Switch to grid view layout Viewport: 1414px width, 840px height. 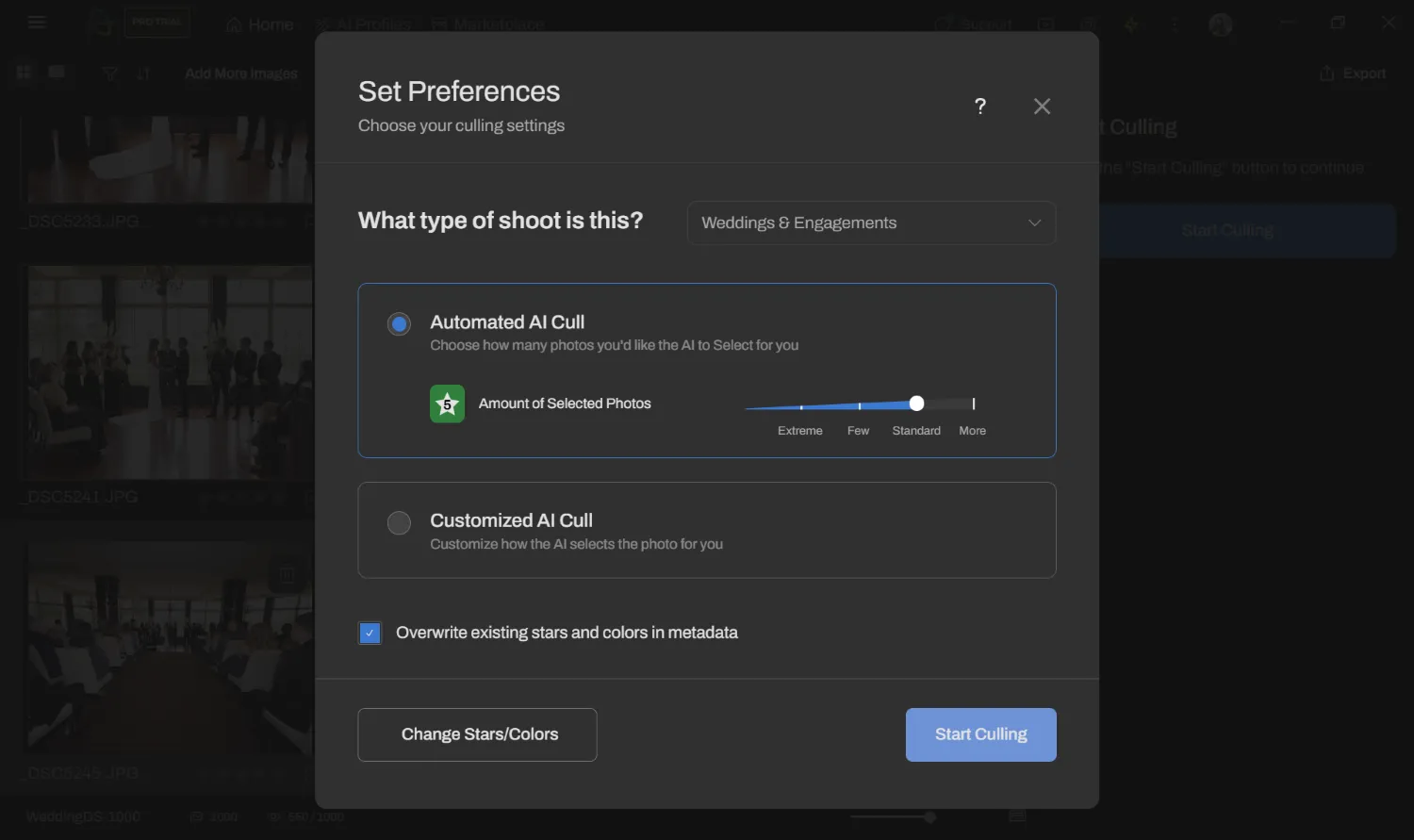23,73
